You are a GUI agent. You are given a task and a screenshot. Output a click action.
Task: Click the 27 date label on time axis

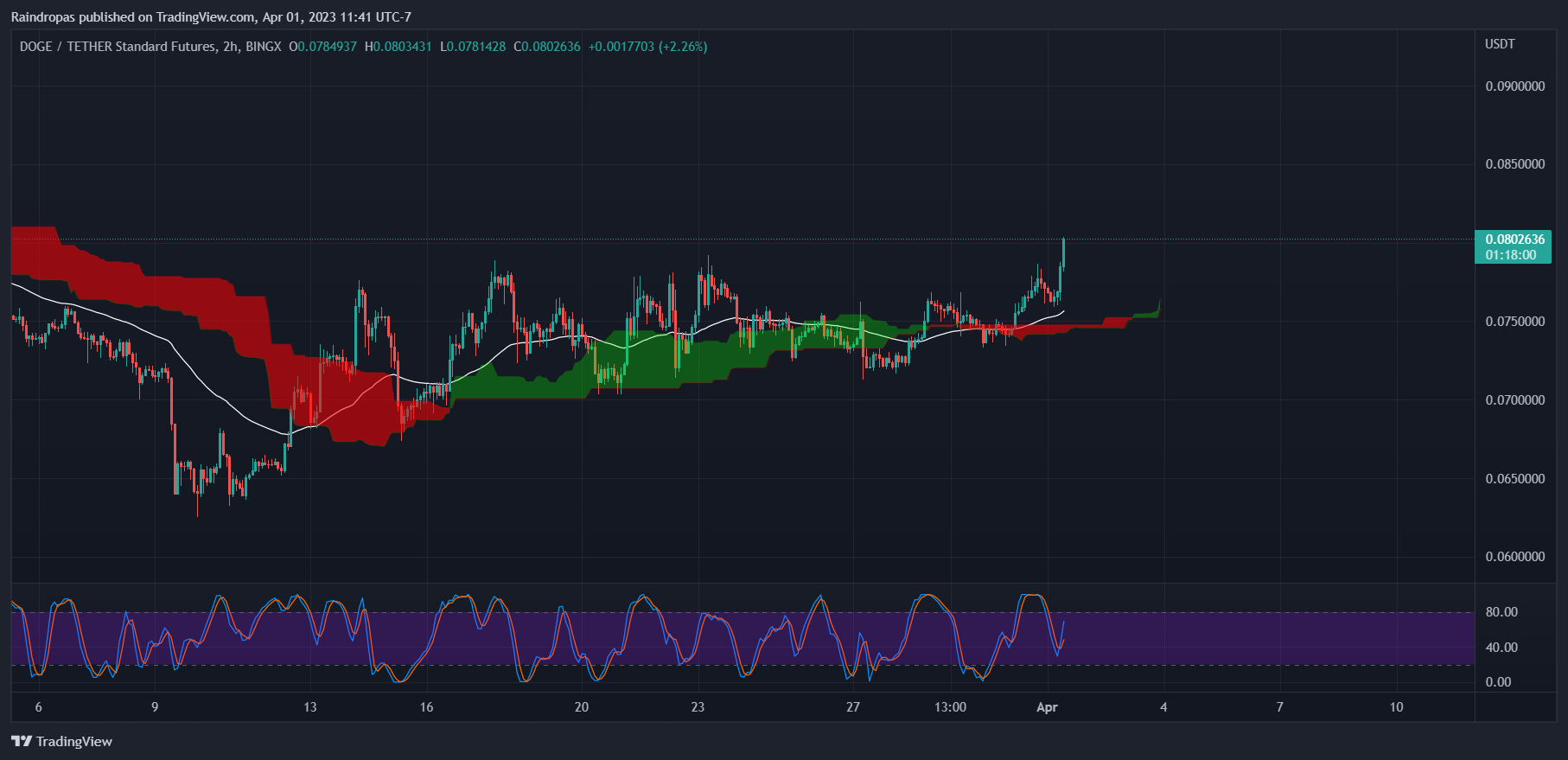coord(853,707)
